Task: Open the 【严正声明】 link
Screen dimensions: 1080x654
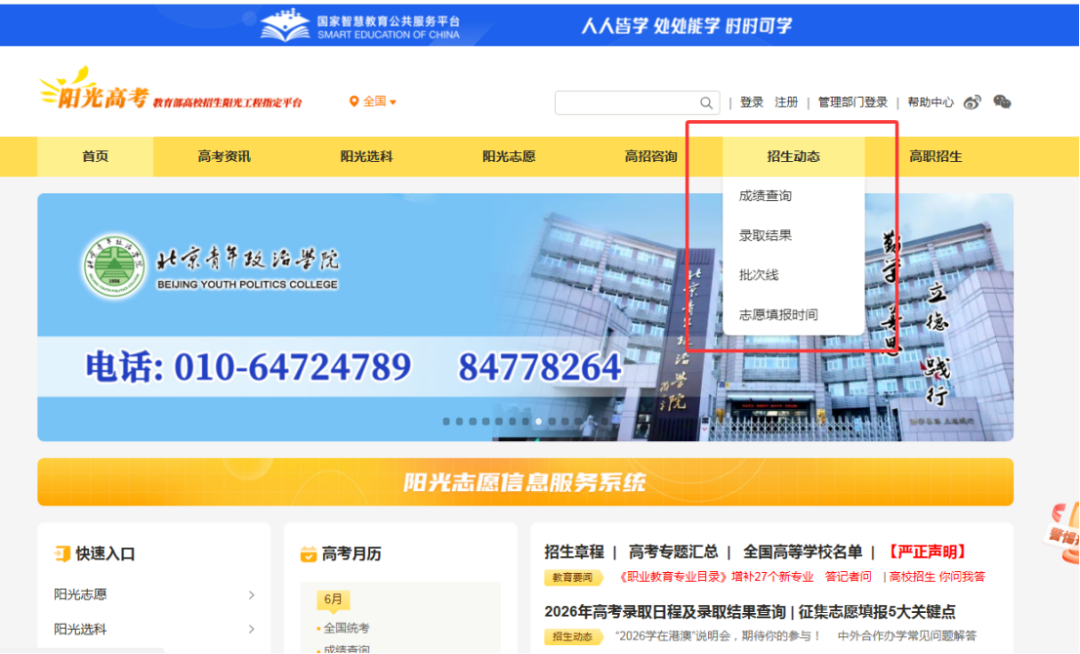Action: (927, 552)
